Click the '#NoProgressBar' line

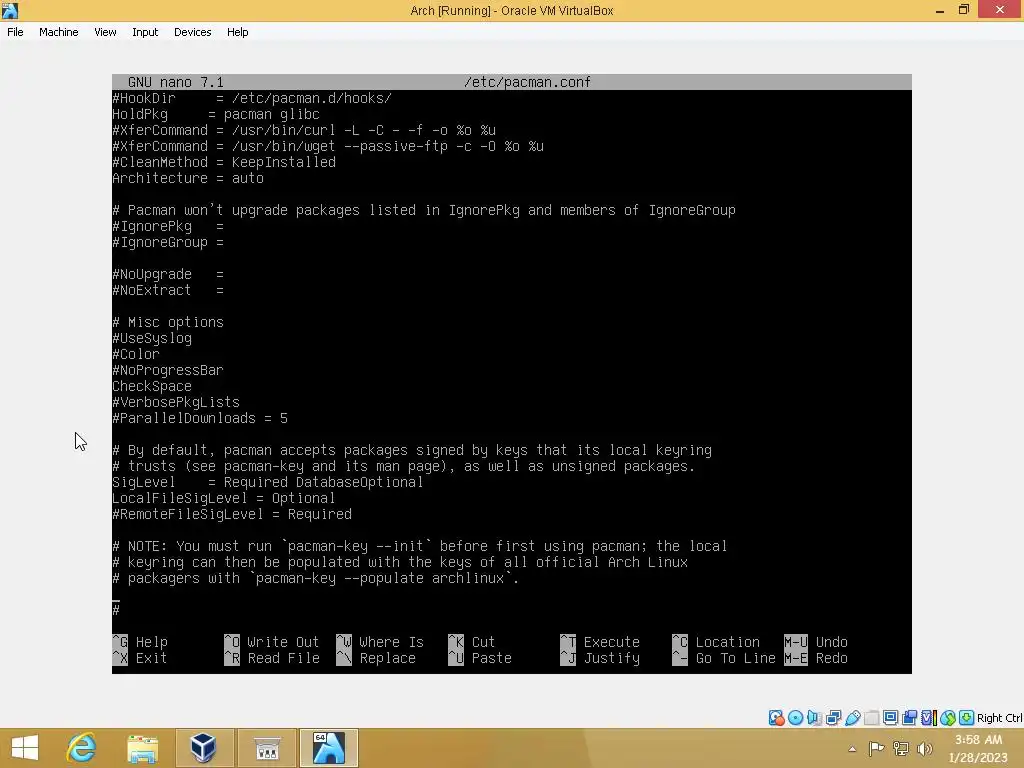click(168, 370)
